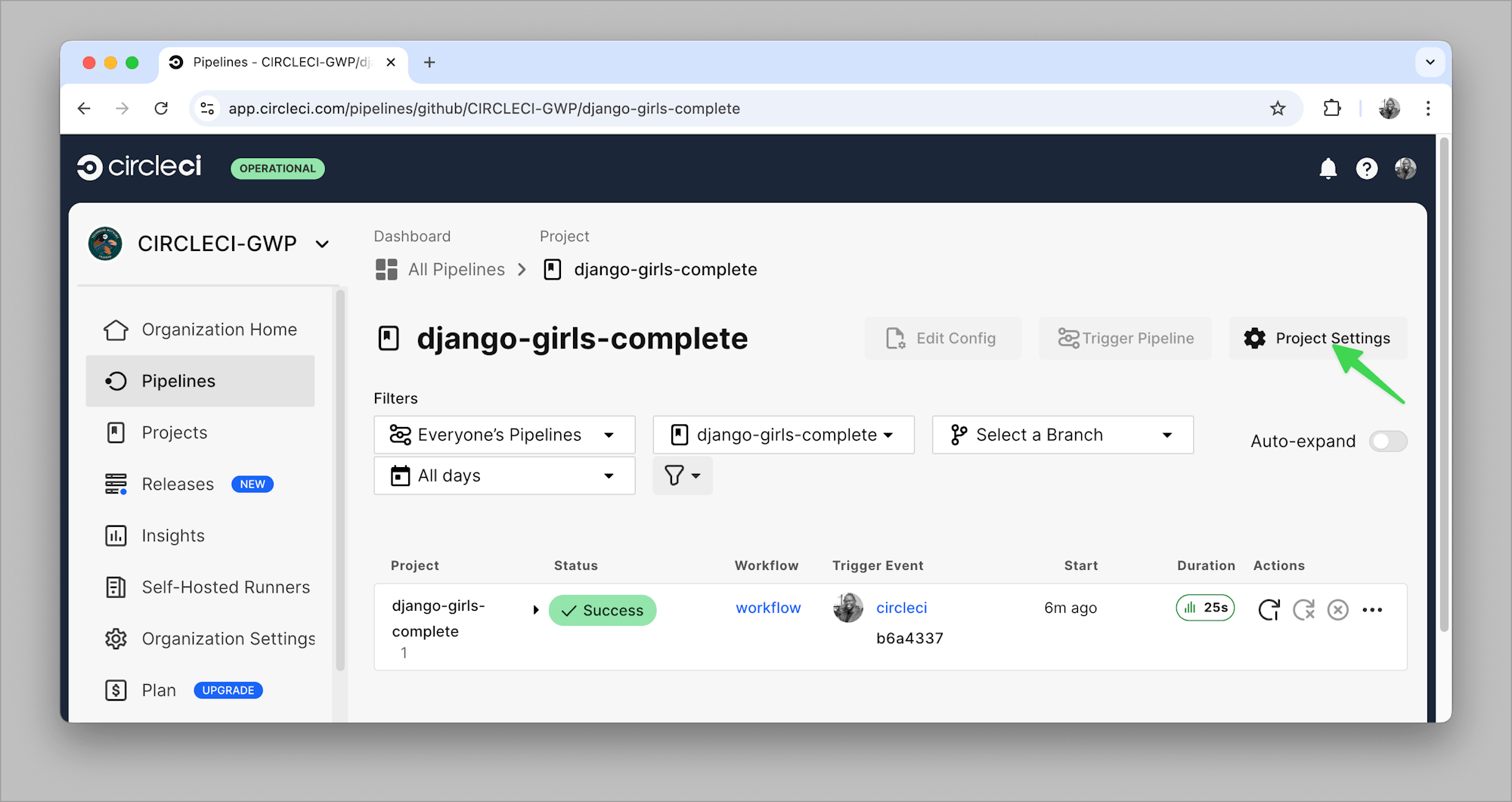Open Everyone's Pipelines dropdown
Image resolution: width=1512 pixels, height=802 pixels.
click(504, 435)
